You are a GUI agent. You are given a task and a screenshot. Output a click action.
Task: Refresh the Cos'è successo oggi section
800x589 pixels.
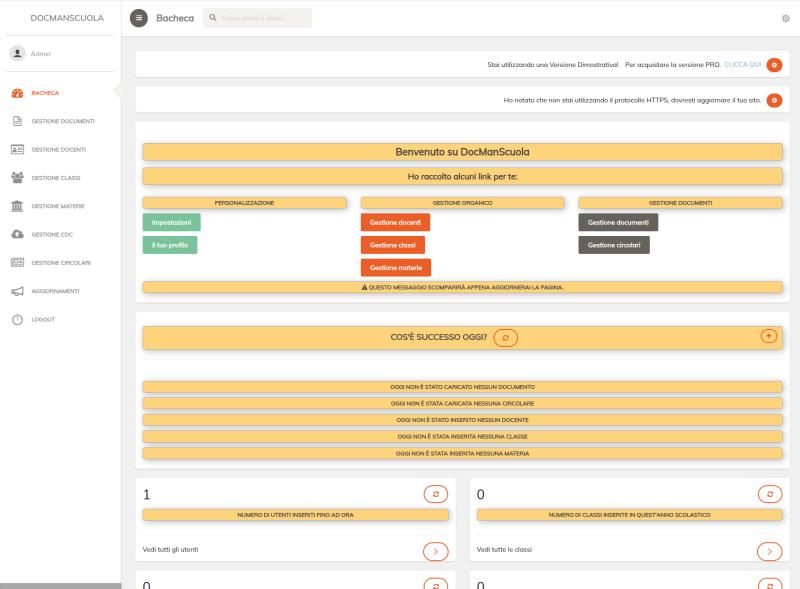pyautogui.click(x=505, y=338)
